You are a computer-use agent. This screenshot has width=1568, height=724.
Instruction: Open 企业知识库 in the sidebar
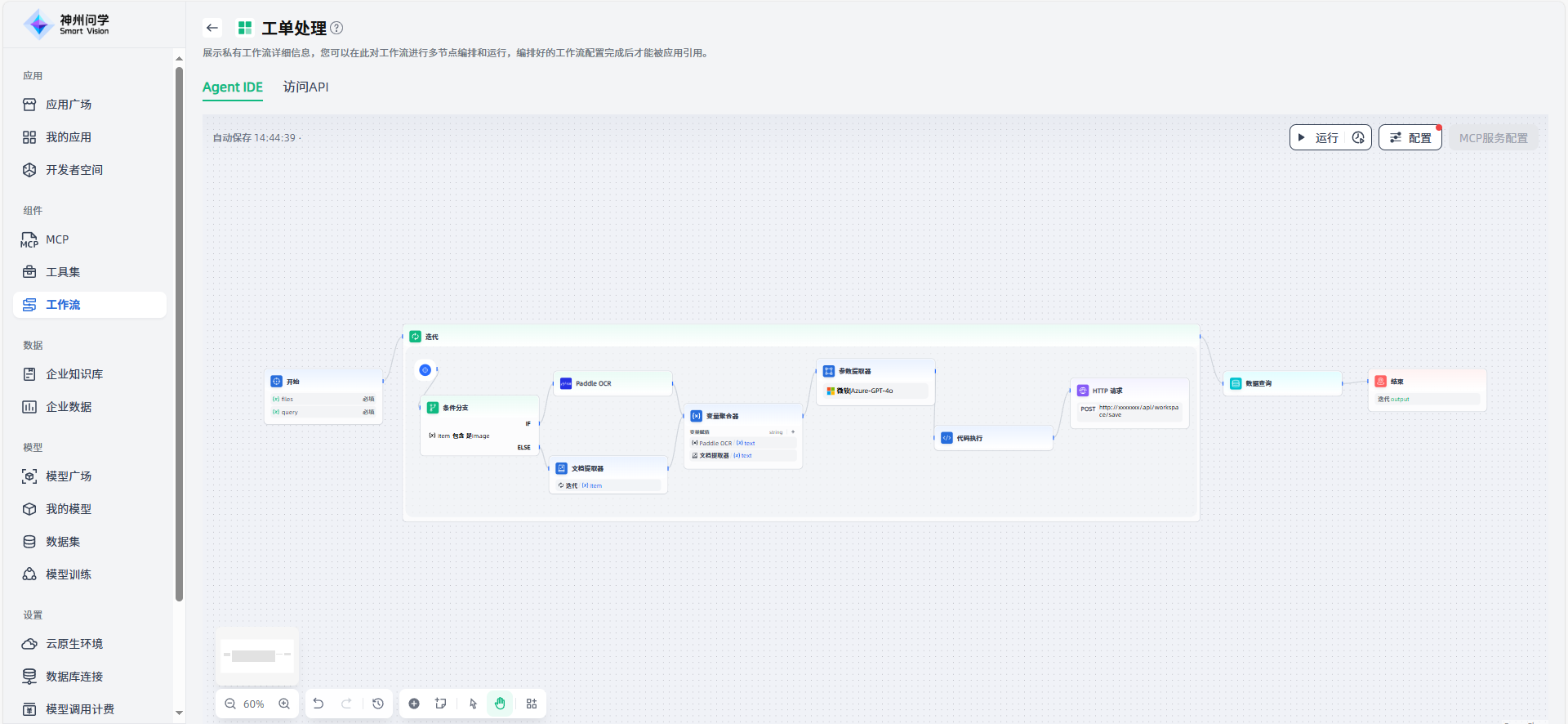[x=73, y=374]
